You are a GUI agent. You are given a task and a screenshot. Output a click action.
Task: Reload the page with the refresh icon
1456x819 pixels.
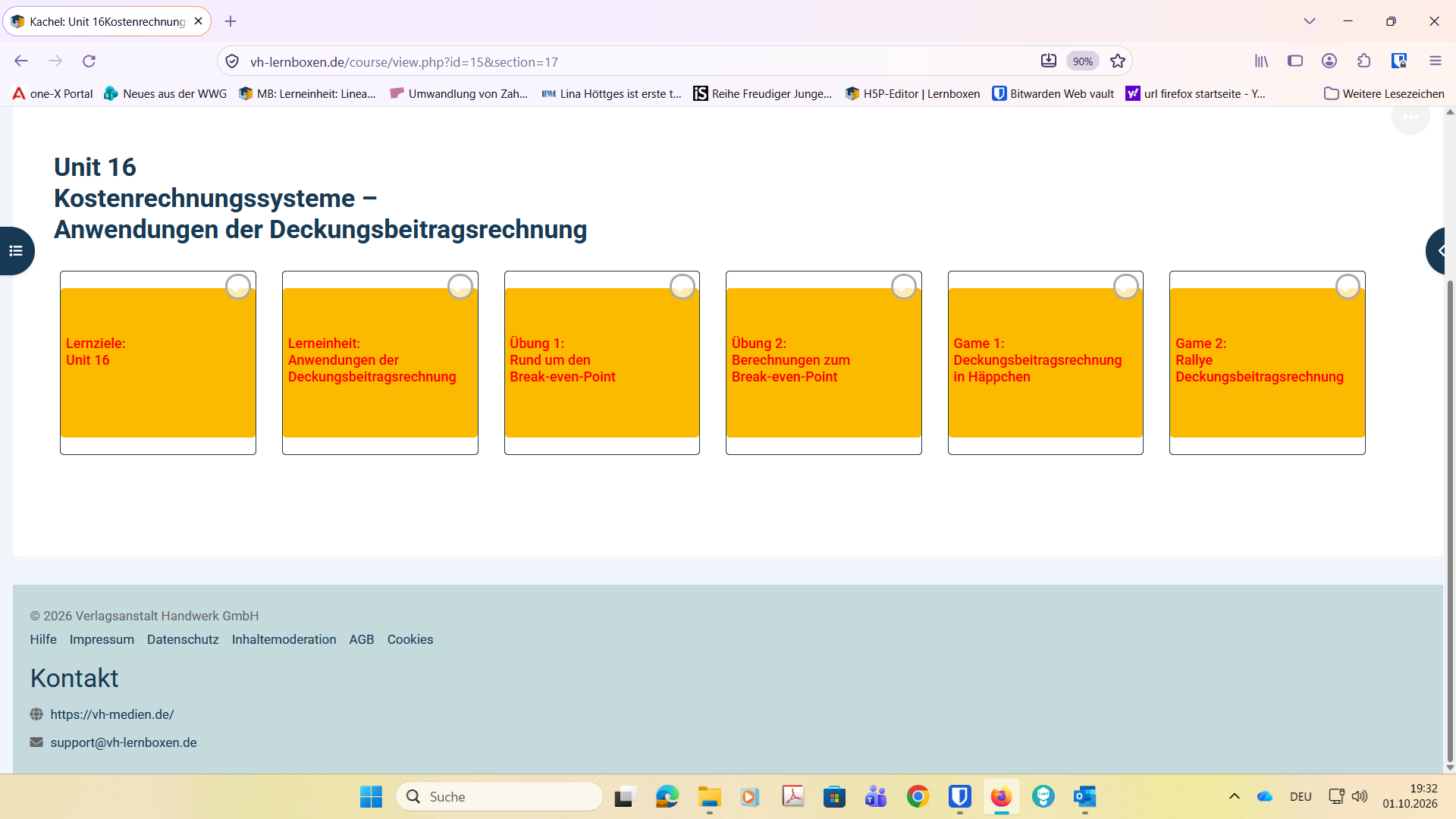[x=89, y=61]
